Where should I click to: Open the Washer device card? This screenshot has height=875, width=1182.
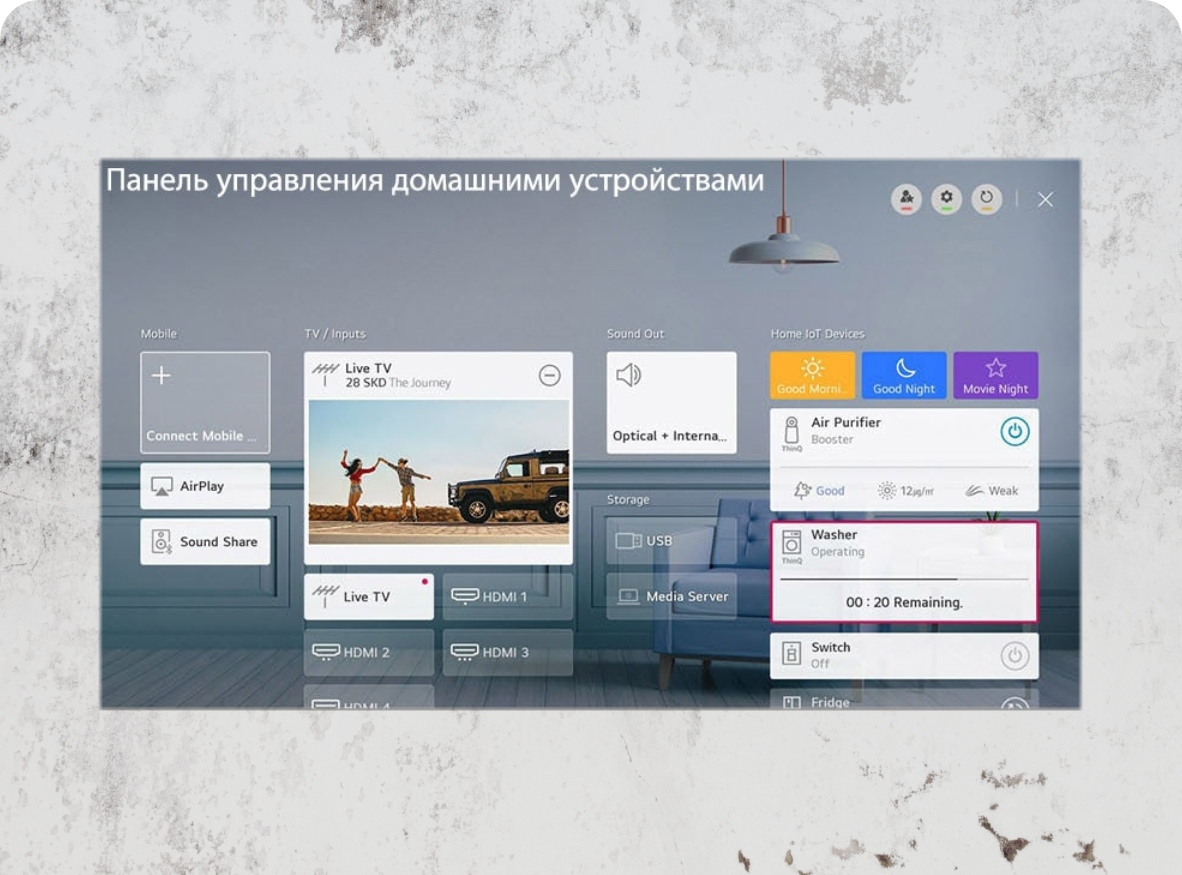(x=904, y=572)
